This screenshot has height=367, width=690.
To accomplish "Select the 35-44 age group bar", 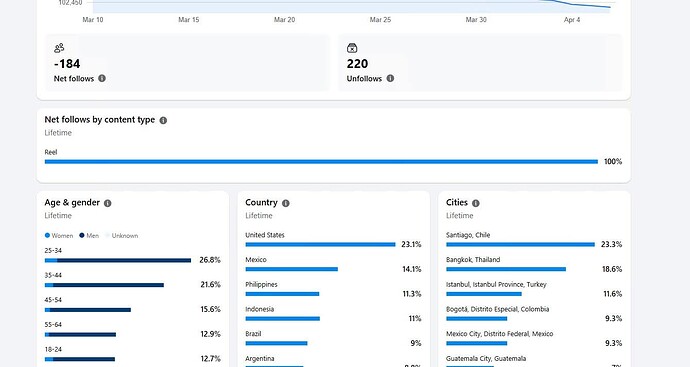I will click(x=104, y=285).
